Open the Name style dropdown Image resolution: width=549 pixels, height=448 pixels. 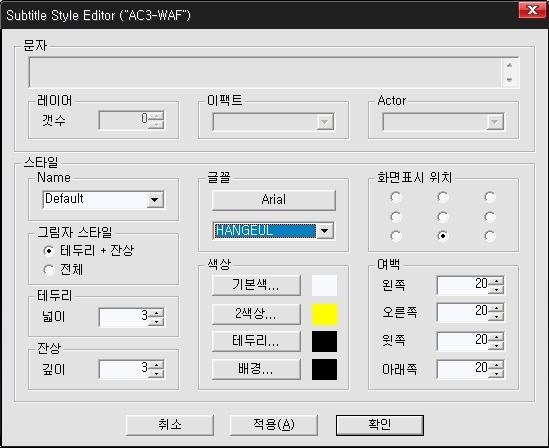tap(154, 200)
